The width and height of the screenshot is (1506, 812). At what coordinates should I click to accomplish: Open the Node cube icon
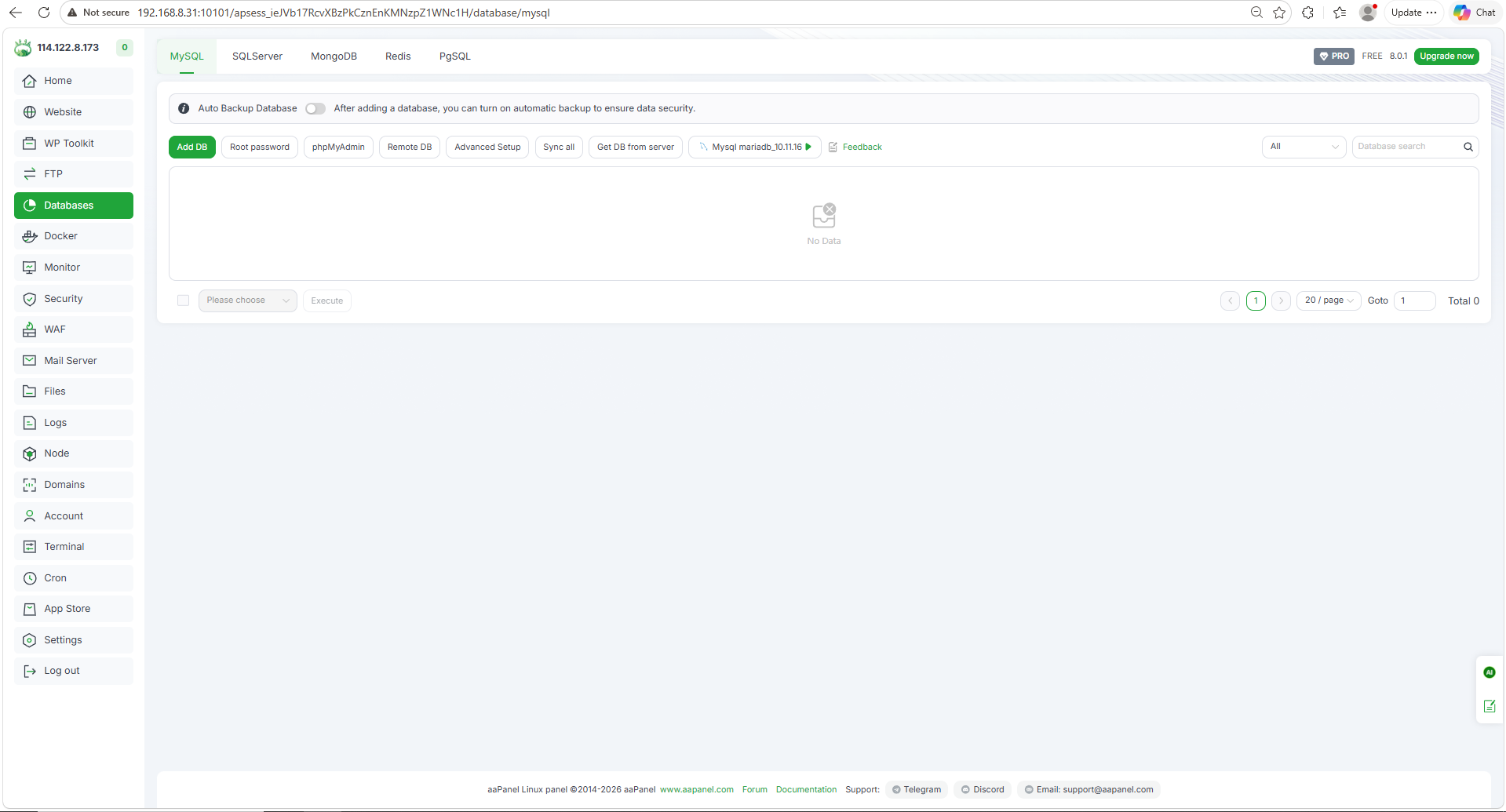(30, 453)
